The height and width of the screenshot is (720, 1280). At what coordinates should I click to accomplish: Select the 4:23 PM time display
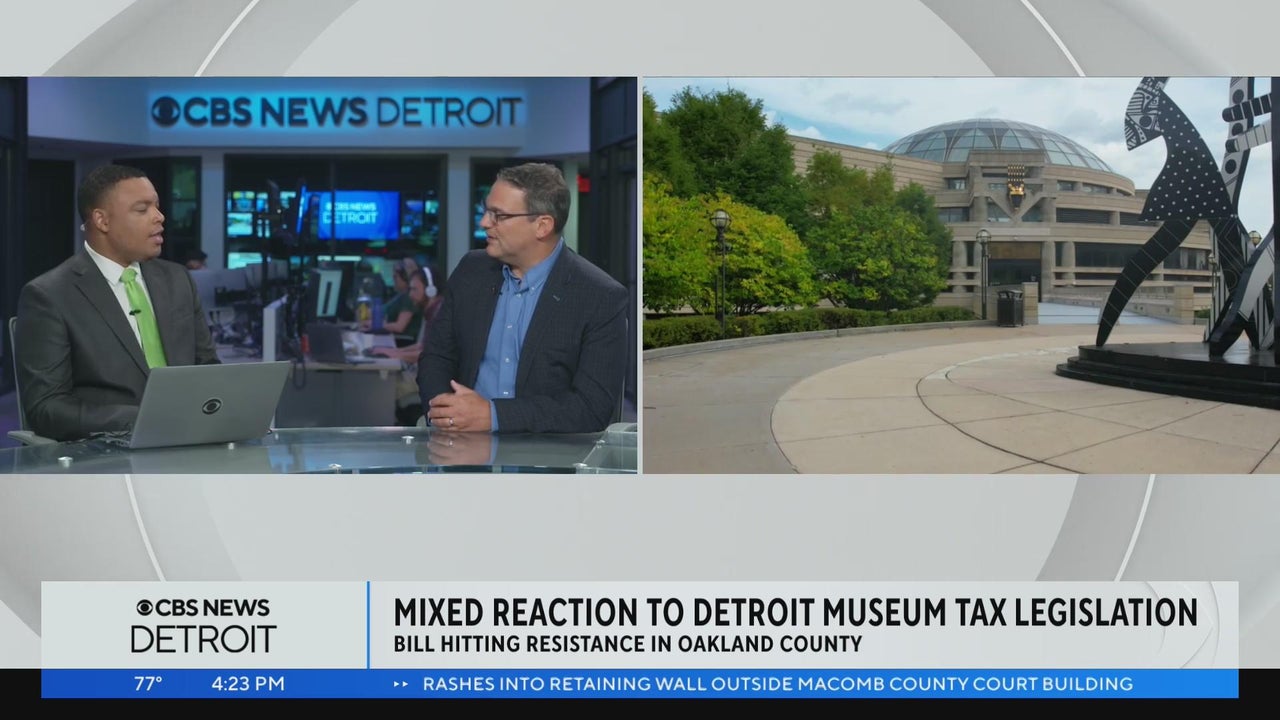pyautogui.click(x=248, y=684)
